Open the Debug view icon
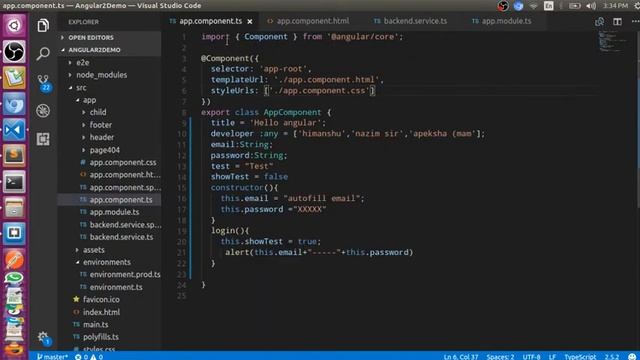This screenshot has height=360, width=640. pyautogui.click(x=43, y=111)
